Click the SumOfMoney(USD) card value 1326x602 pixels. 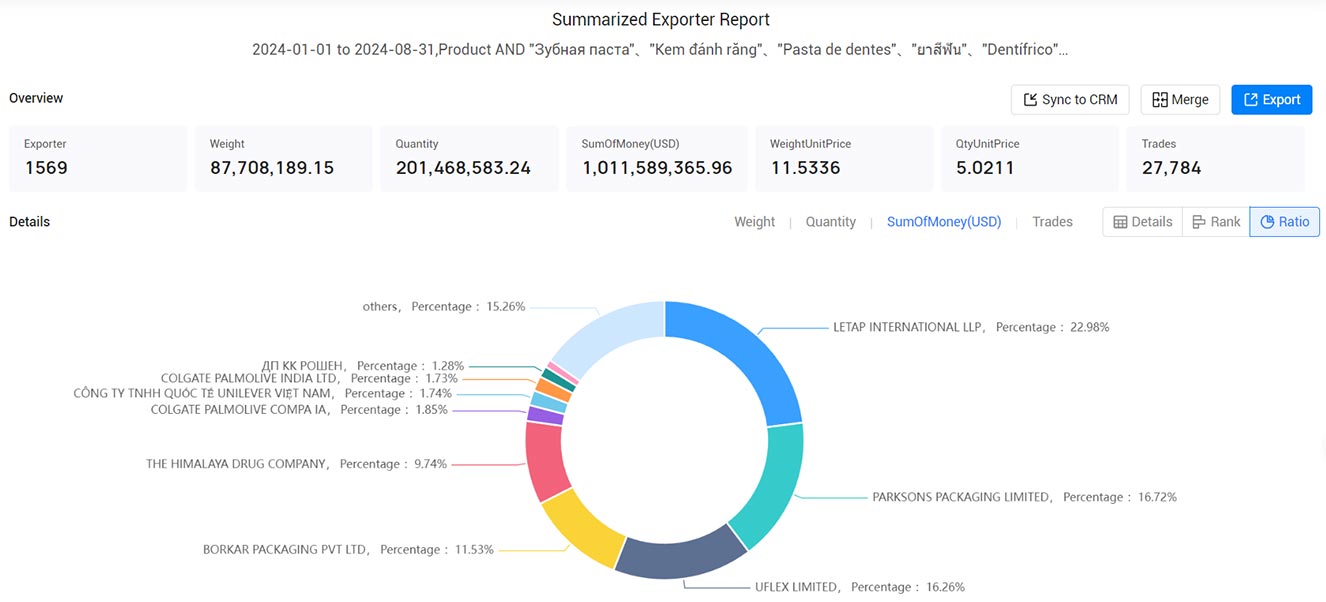[657, 168]
